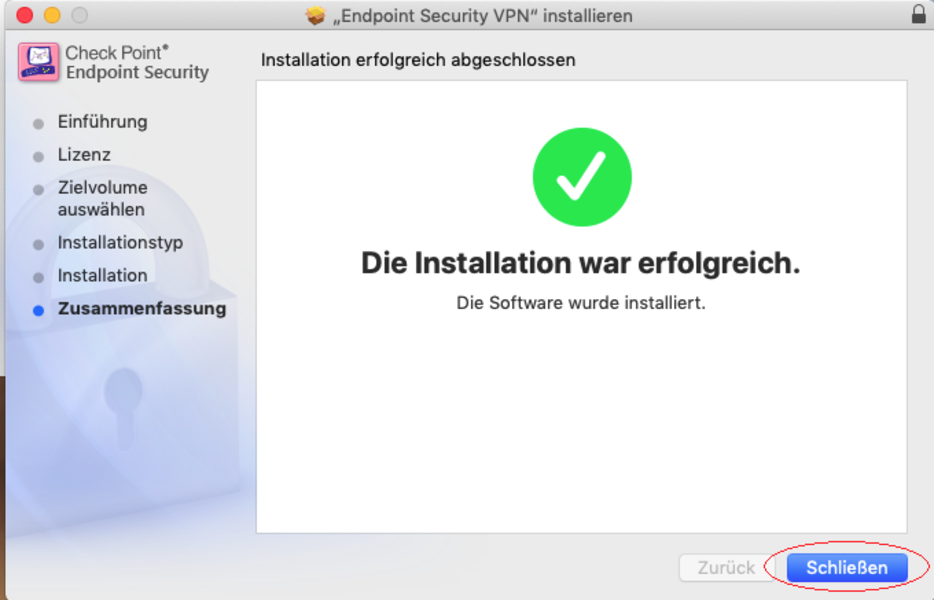The width and height of the screenshot is (934, 600).
Task: Click the blue bullet beside Zusammenfassung
Action: click(39, 310)
